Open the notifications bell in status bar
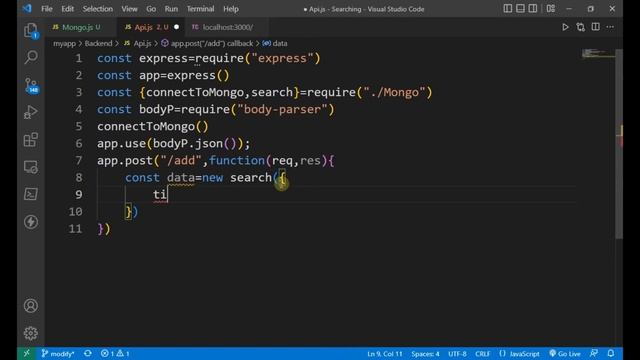The image size is (640, 360). [611, 353]
